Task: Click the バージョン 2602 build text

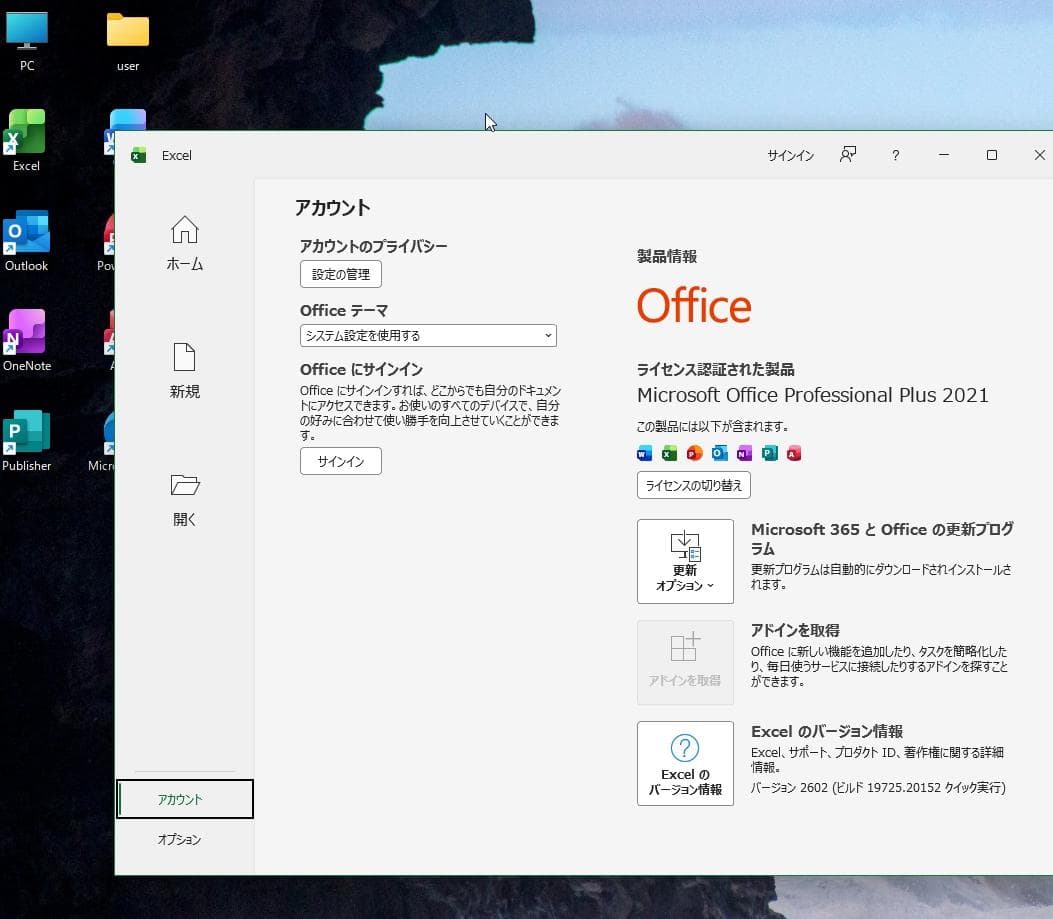Action: click(878, 787)
